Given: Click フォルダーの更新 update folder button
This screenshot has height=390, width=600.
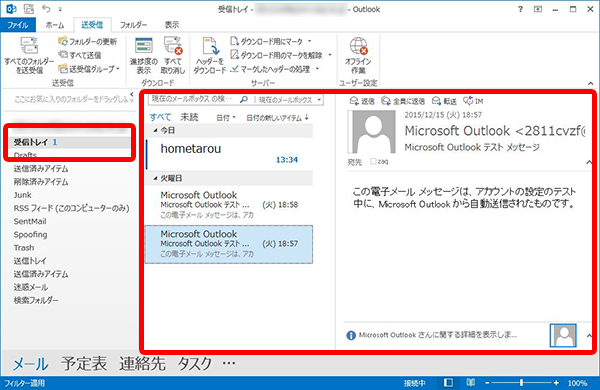Looking at the screenshot, I should pyautogui.click(x=88, y=41).
